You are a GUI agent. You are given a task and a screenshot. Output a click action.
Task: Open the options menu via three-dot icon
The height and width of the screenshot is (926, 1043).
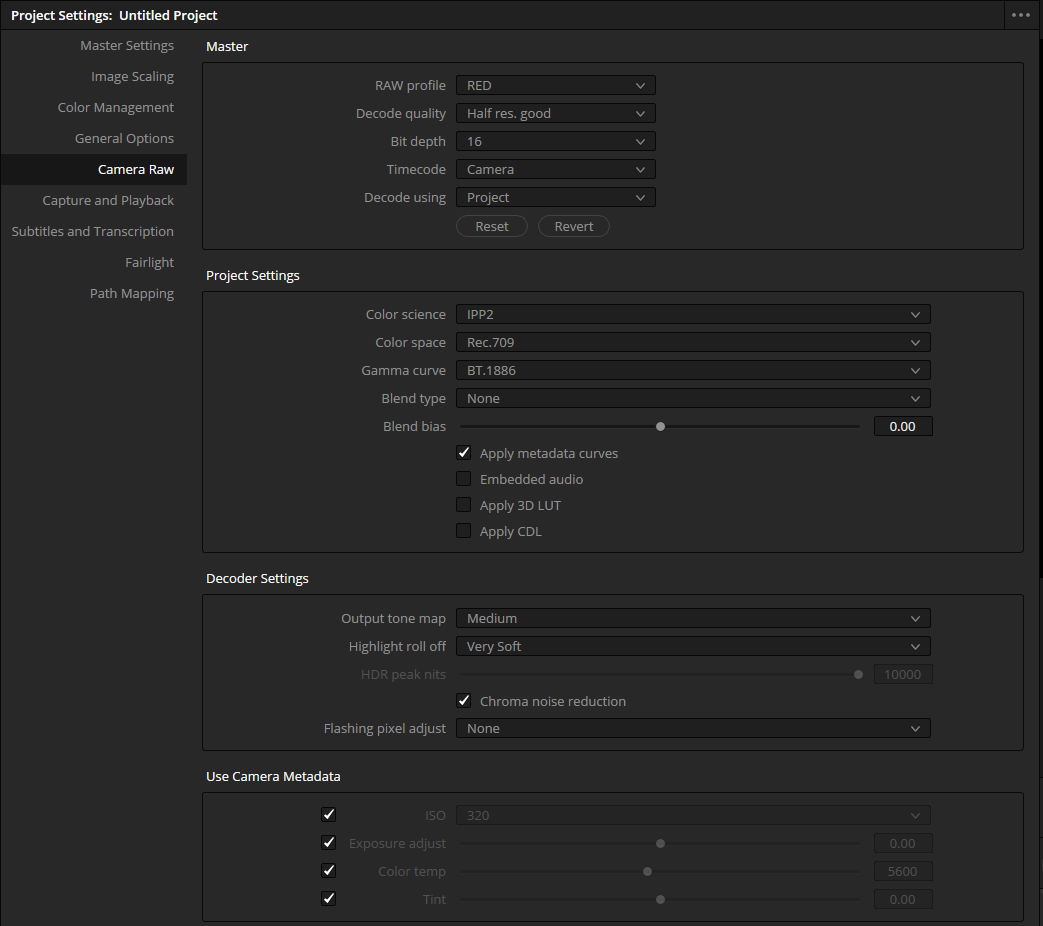pos(1020,14)
